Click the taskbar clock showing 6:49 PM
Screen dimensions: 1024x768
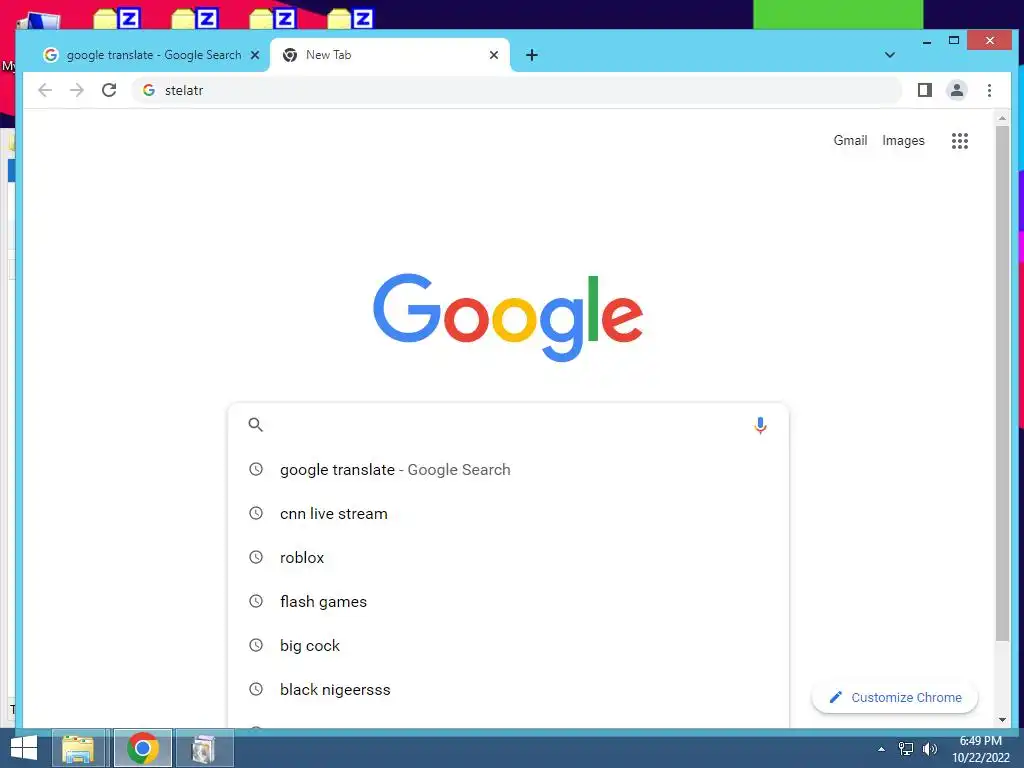(980, 748)
